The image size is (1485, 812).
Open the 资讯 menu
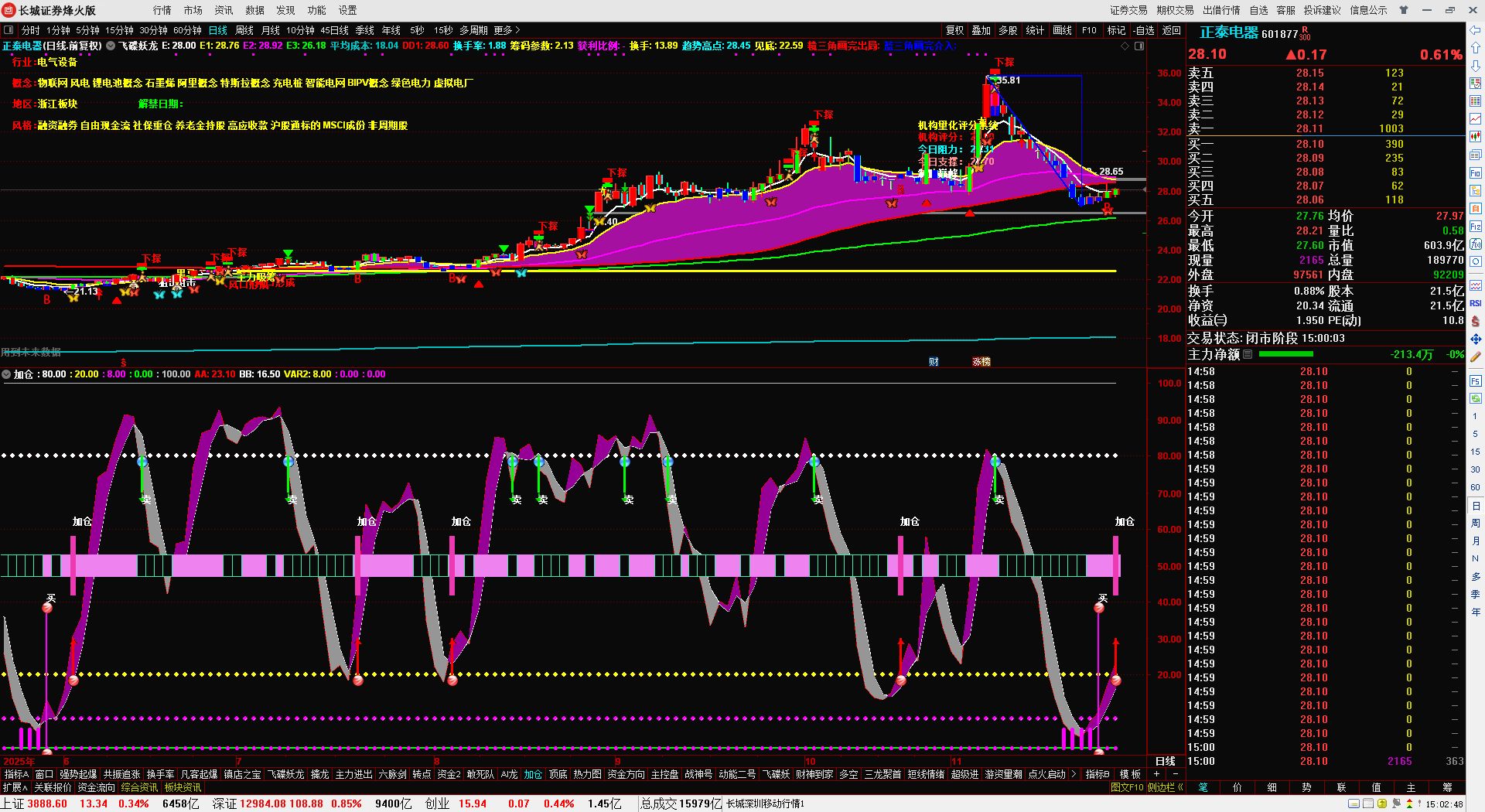[224, 10]
